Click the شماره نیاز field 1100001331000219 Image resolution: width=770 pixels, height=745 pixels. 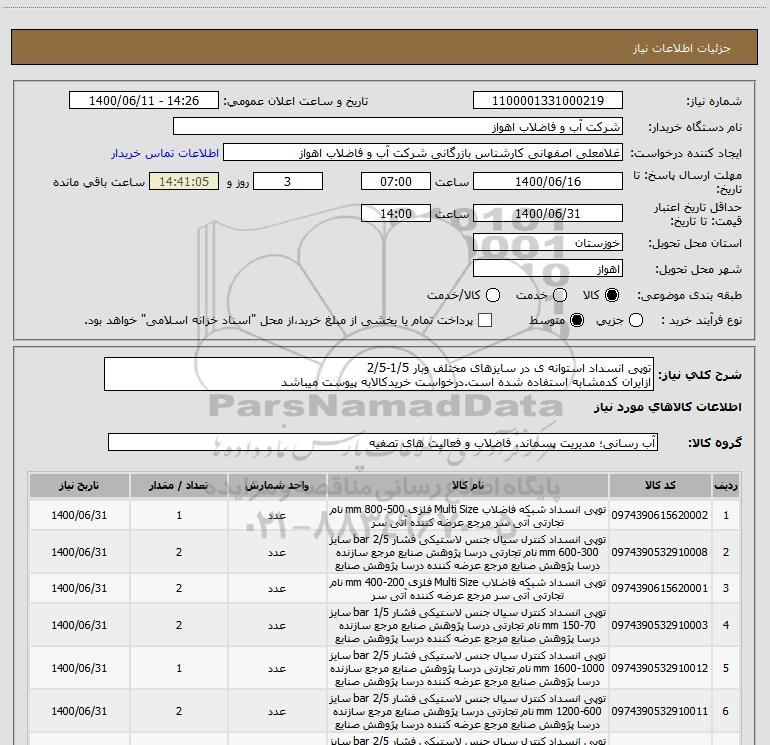(548, 101)
